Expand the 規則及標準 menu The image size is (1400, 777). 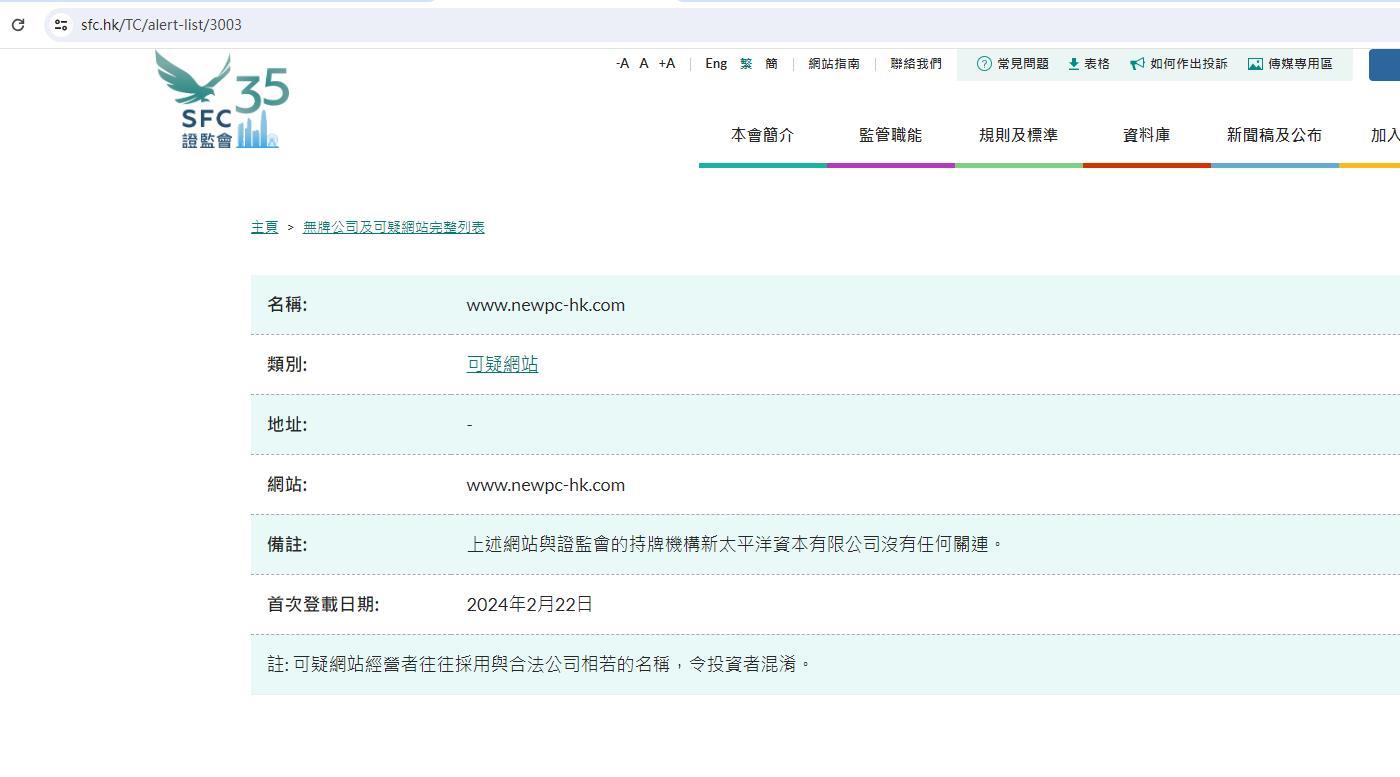[1018, 135]
